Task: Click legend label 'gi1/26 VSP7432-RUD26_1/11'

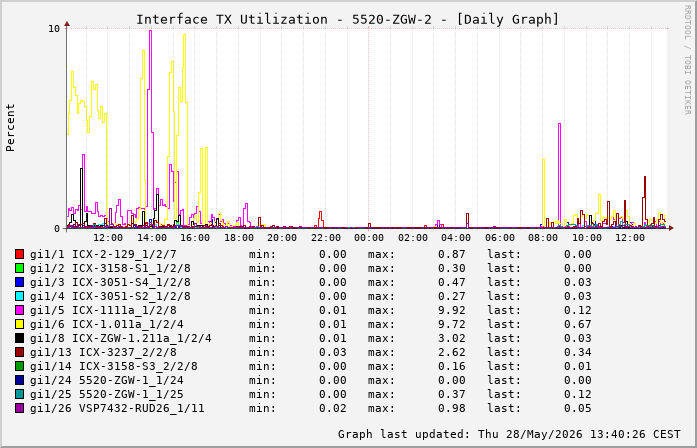Action: pyautogui.click(x=117, y=408)
